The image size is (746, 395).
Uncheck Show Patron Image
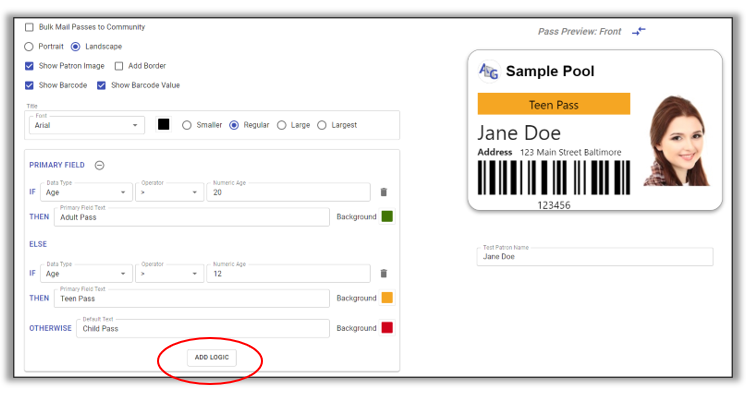[x=29, y=66]
